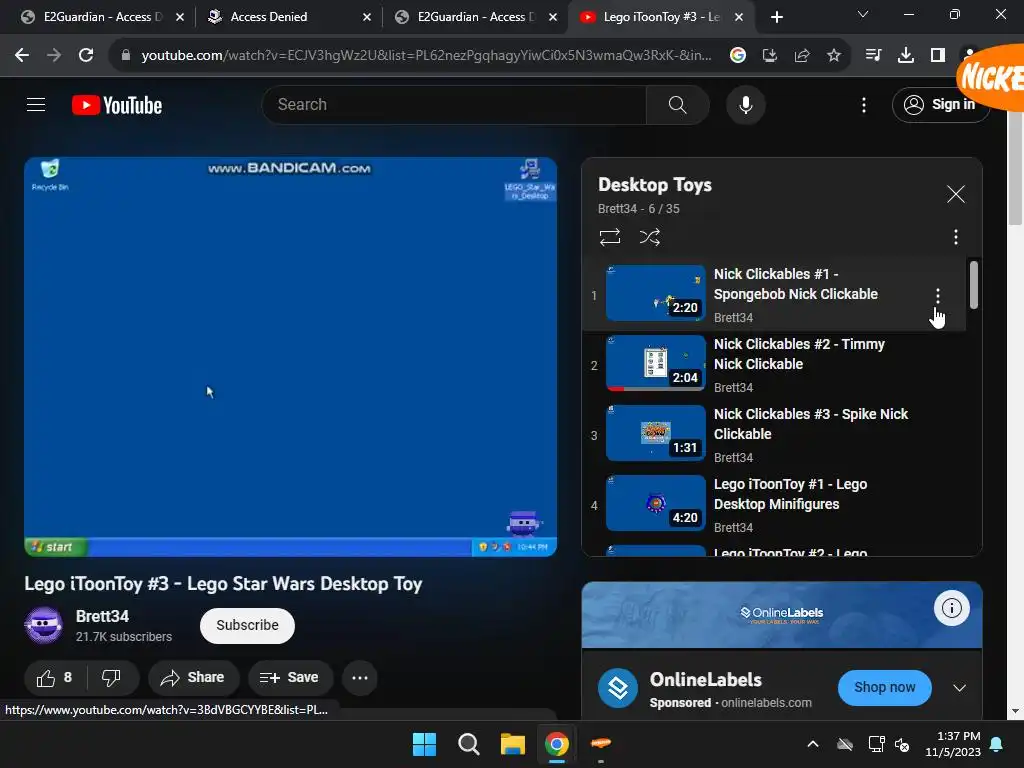Viewport: 1024px width, 768px height.
Task: Play Nick Clickables #1 thumbnail
Action: [x=656, y=293]
